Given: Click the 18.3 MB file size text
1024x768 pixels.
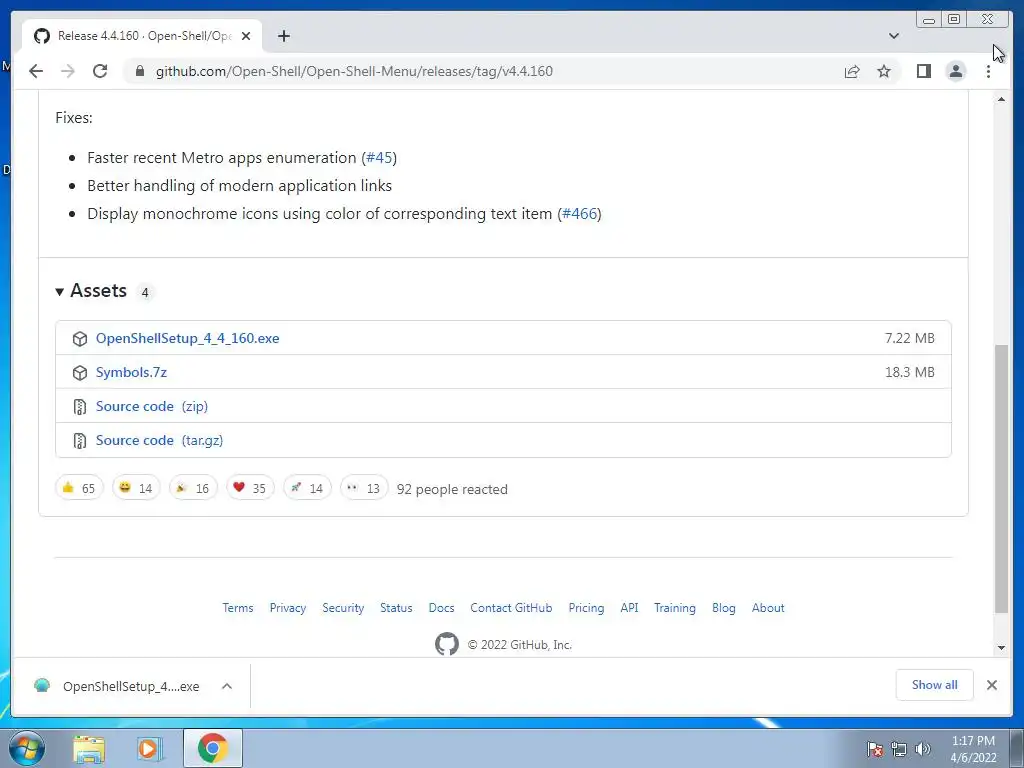Looking at the screenshot, I should click(910, 372).
